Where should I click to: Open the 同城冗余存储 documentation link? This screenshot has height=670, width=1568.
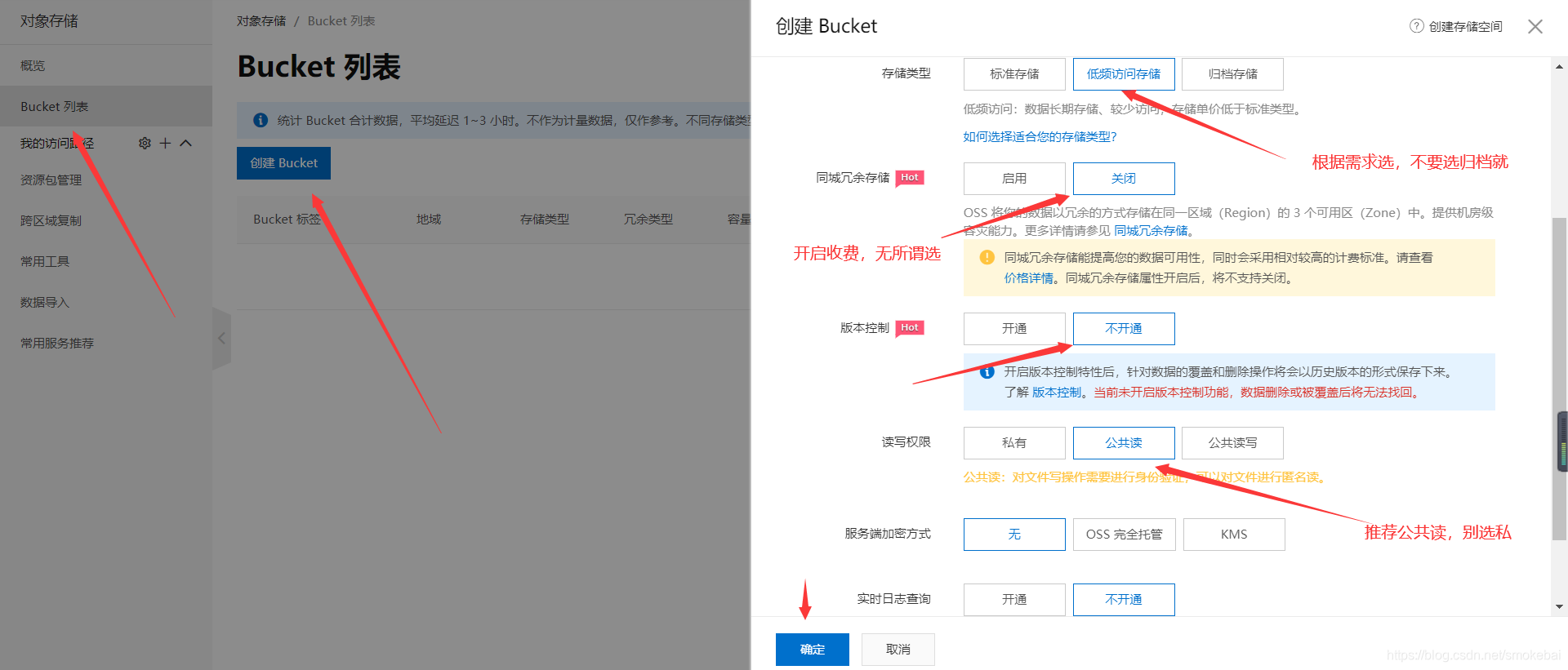[1151, 231]
